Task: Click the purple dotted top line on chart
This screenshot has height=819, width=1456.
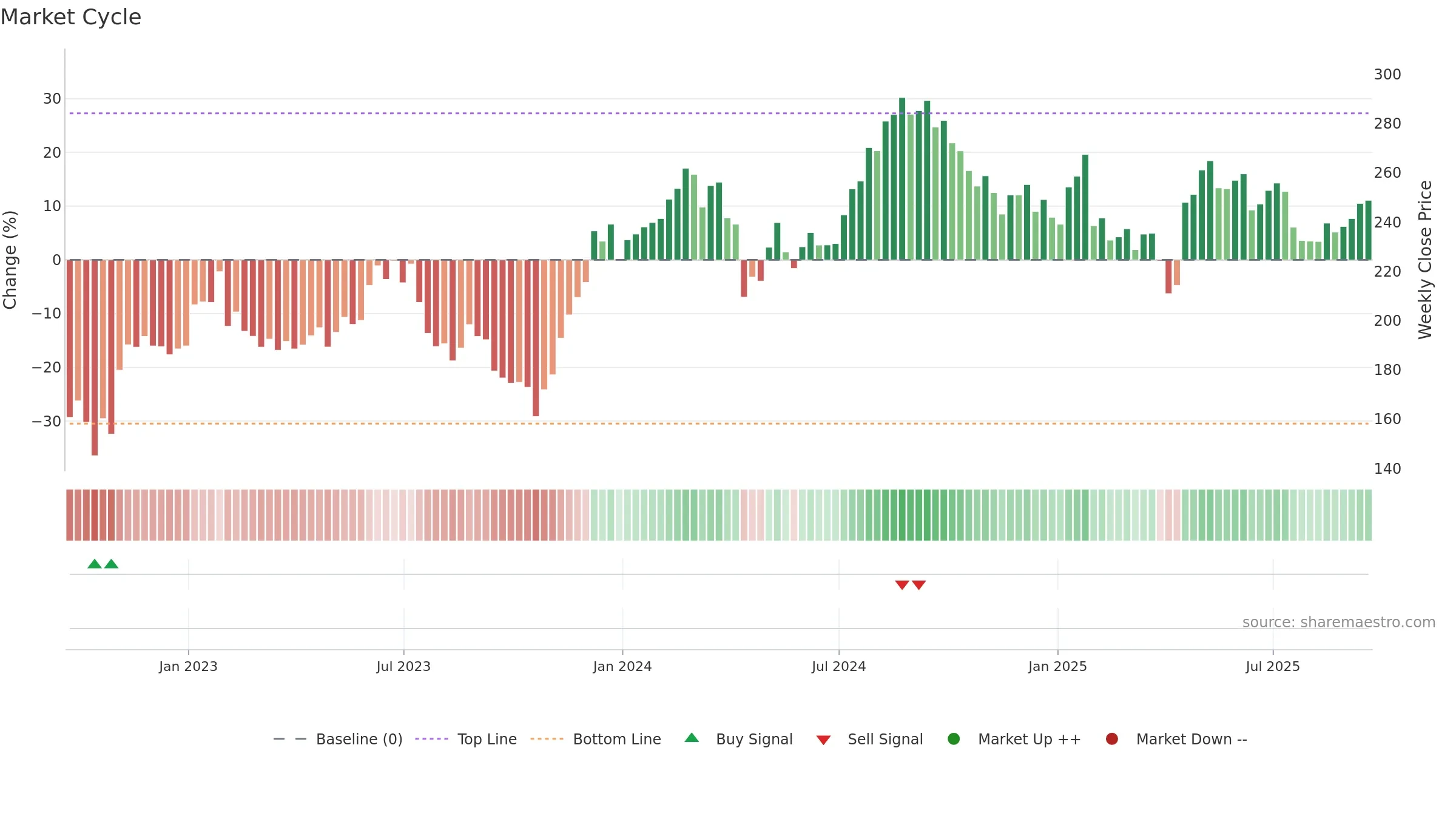Action: [719, 113]
